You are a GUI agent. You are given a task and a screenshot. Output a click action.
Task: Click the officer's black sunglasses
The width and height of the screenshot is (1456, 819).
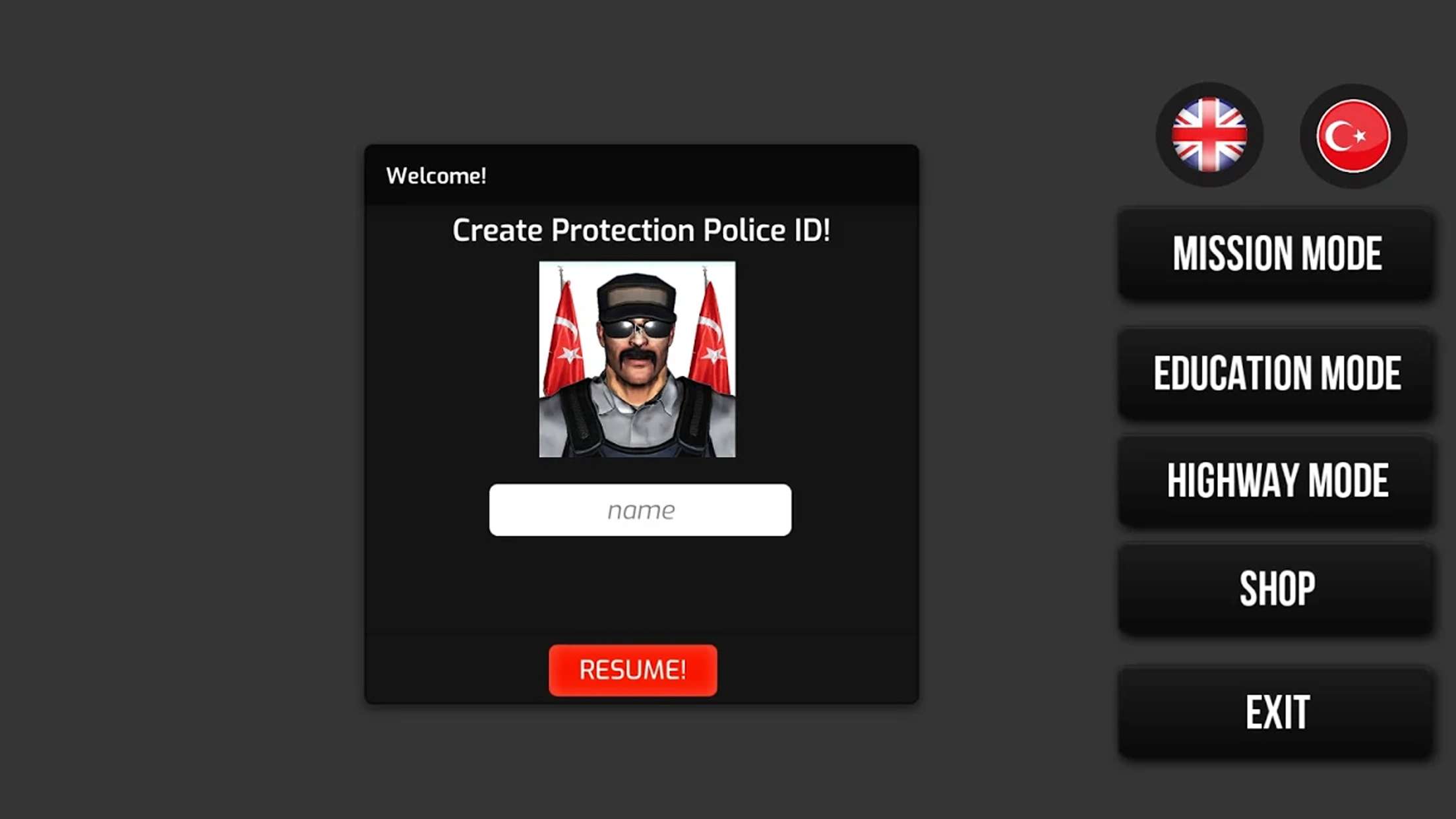tap(636, 328)
